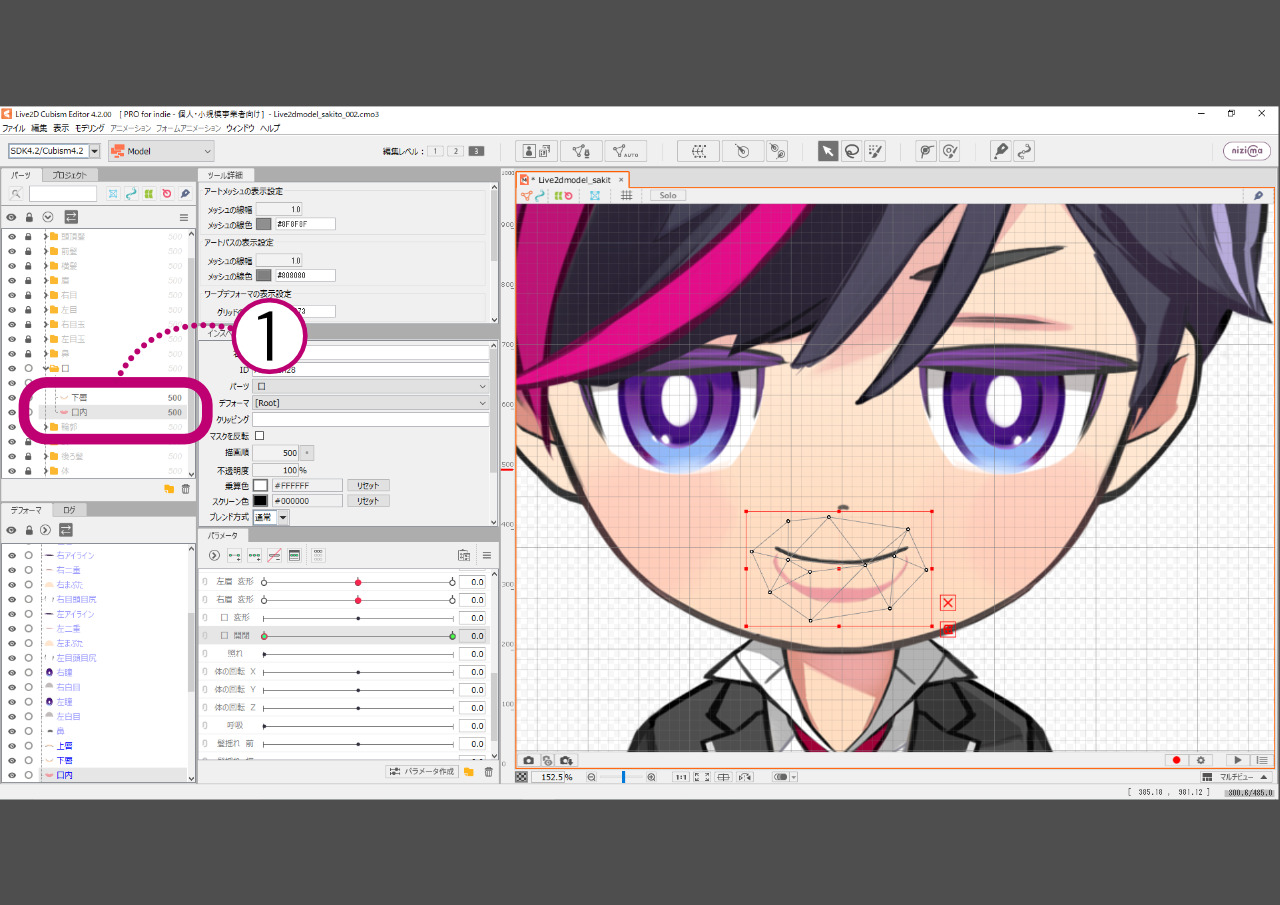Click the automatic mesh generator AUTO icon
The width and height of the screenshot is (1280, 905).
coord(625,151)
